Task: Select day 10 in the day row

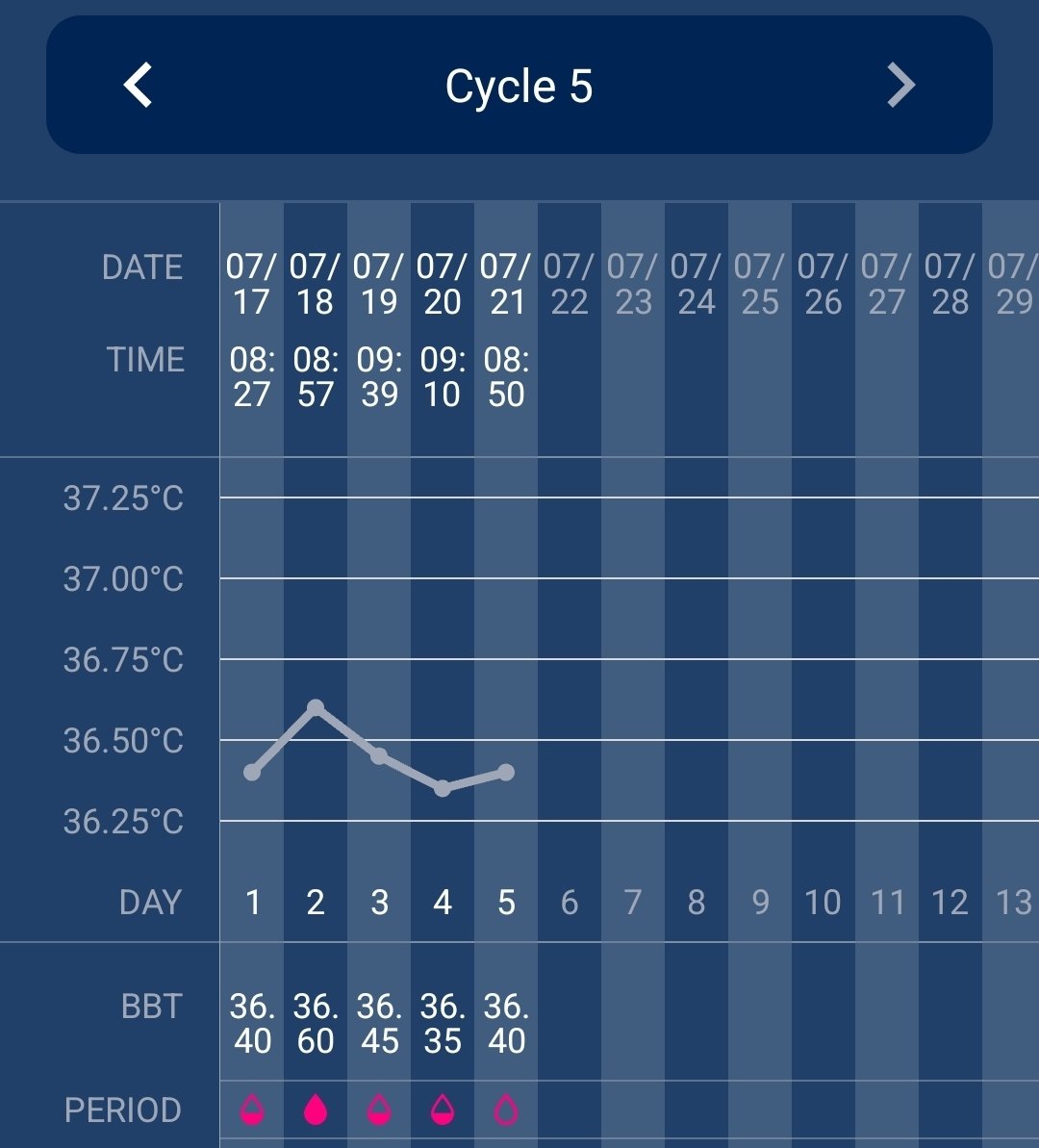Action: pyautogui.click(x=823, y=903)
